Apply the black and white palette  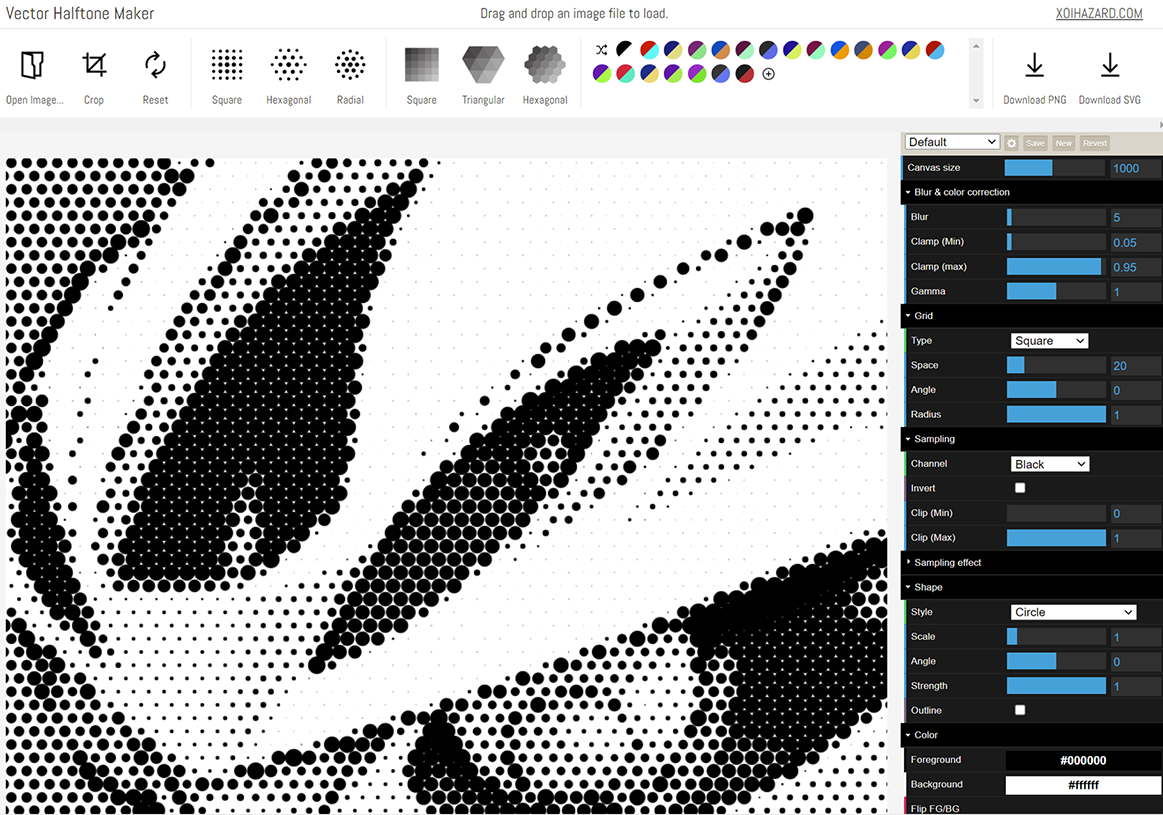pyautogui.click(x=625, y=50)
